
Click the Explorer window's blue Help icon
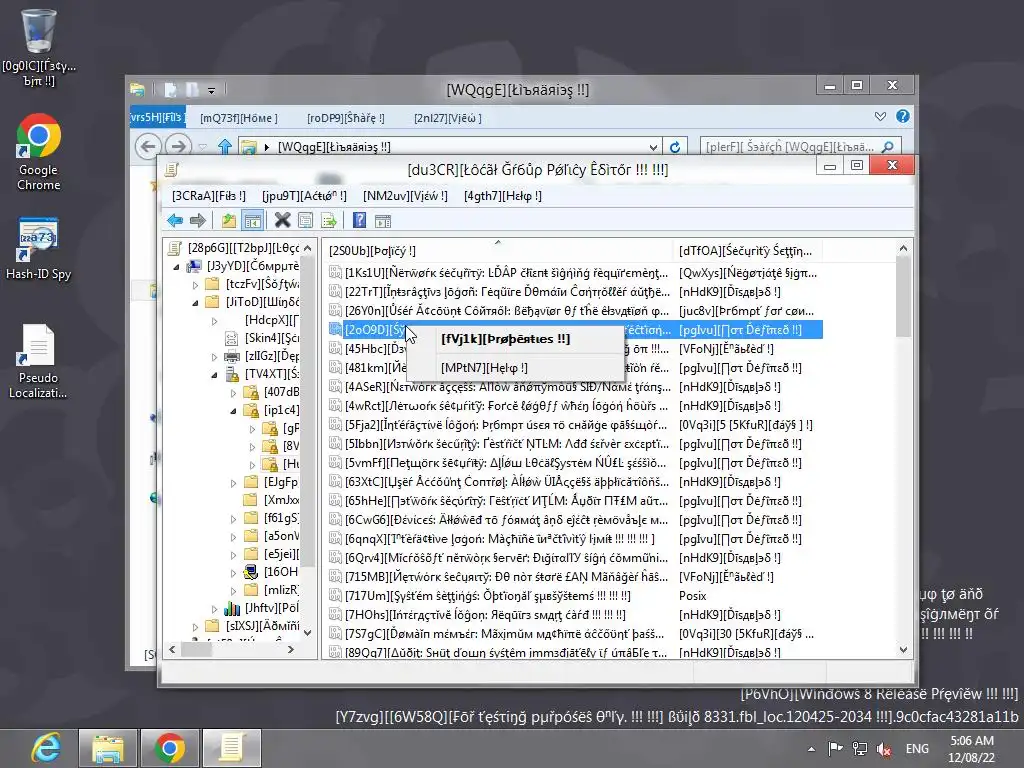903,116
